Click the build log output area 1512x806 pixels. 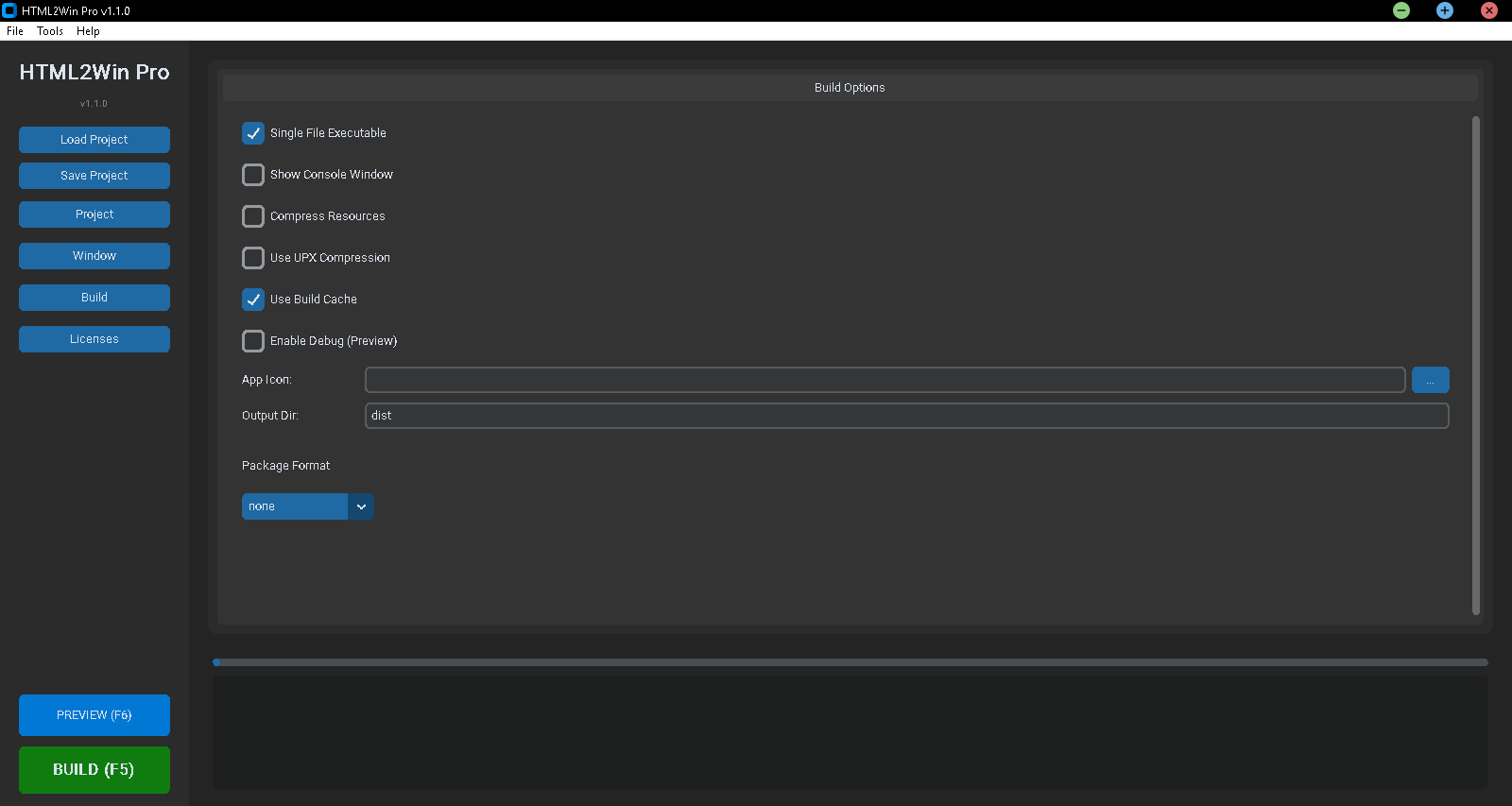click(850, 732)
